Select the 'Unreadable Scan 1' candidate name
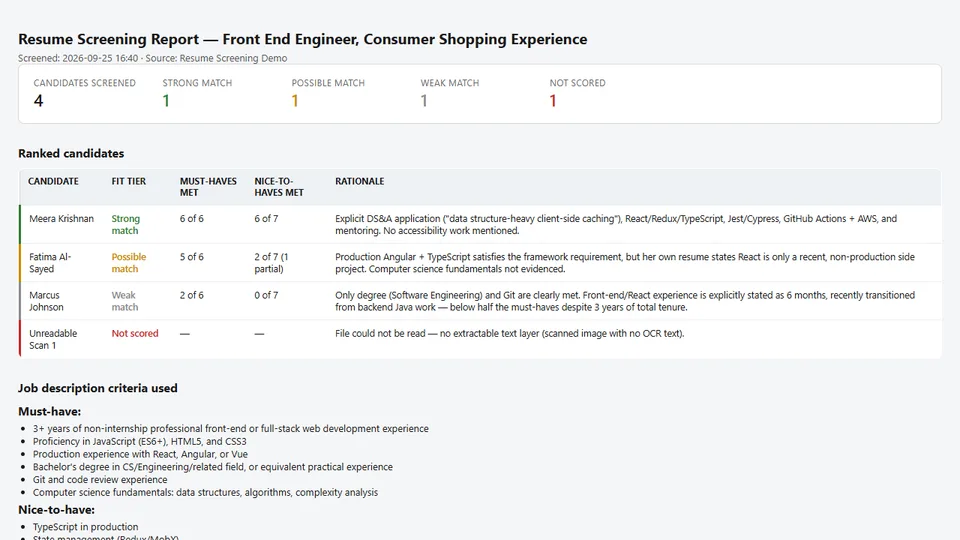The height and width of the screenshot is (540, 960). [53, 339]
